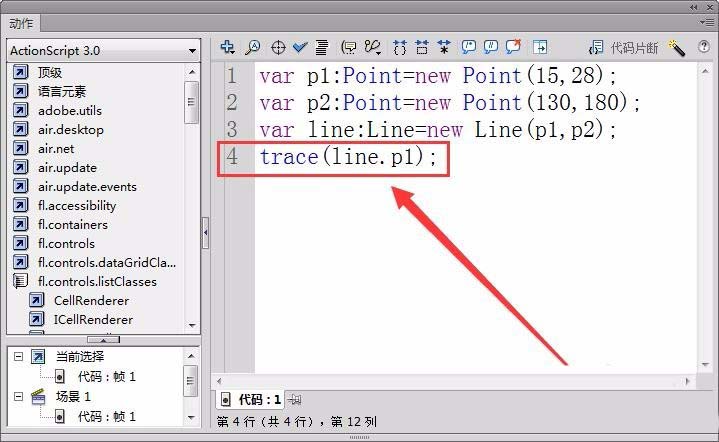Viewport: 719px width, 442px height.
Task: Open the panel options menu icon
Action: (x=708, y=22)
